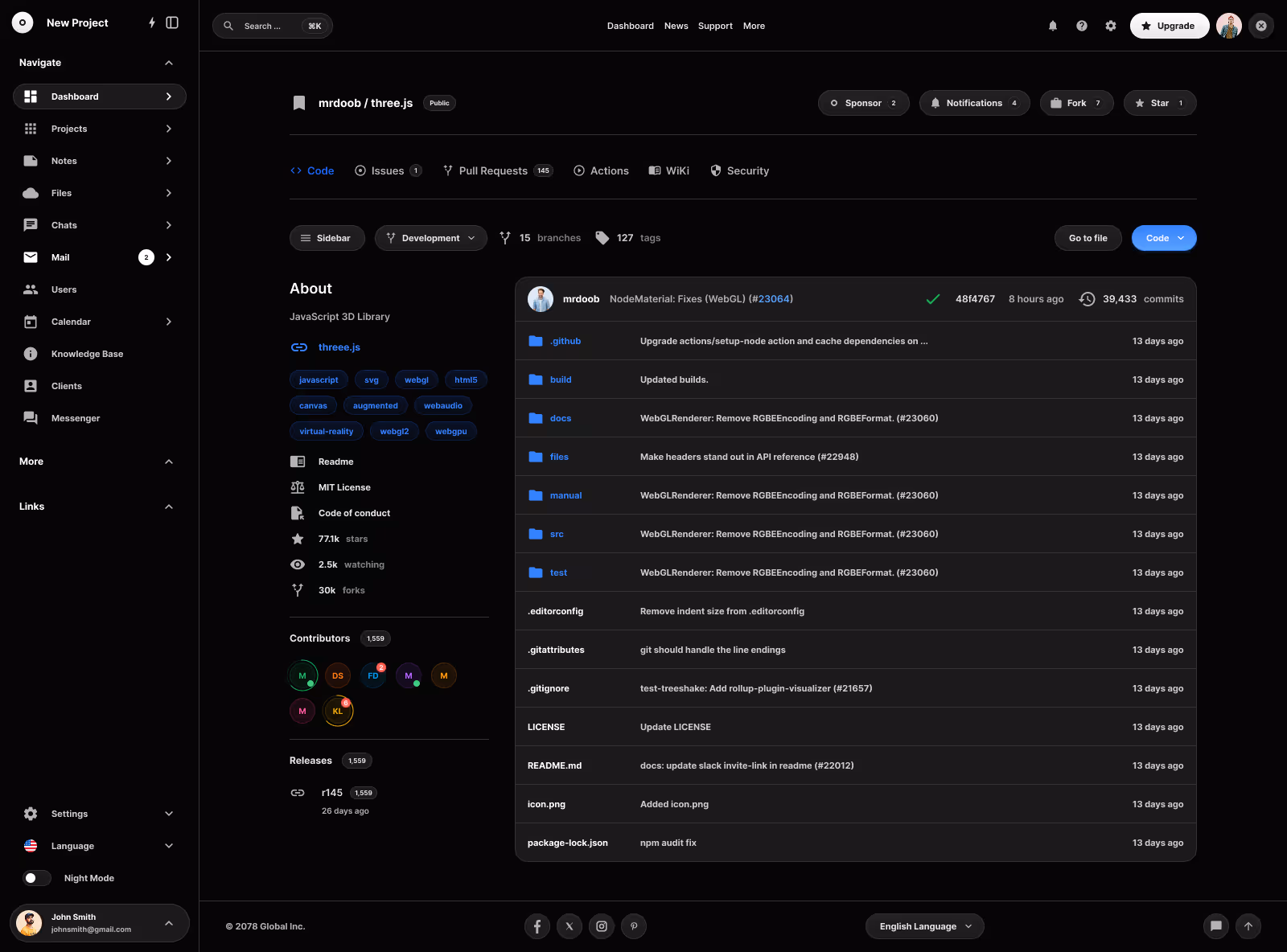Collapse the Navigate section
This screenshot has width=1287, height=952.
click(x=169, y=63)
